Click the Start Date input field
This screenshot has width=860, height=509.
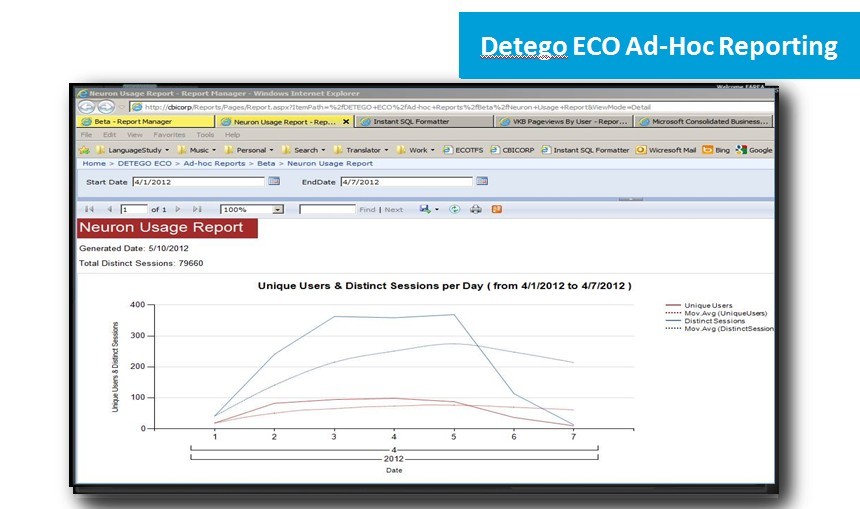point(199,182)
